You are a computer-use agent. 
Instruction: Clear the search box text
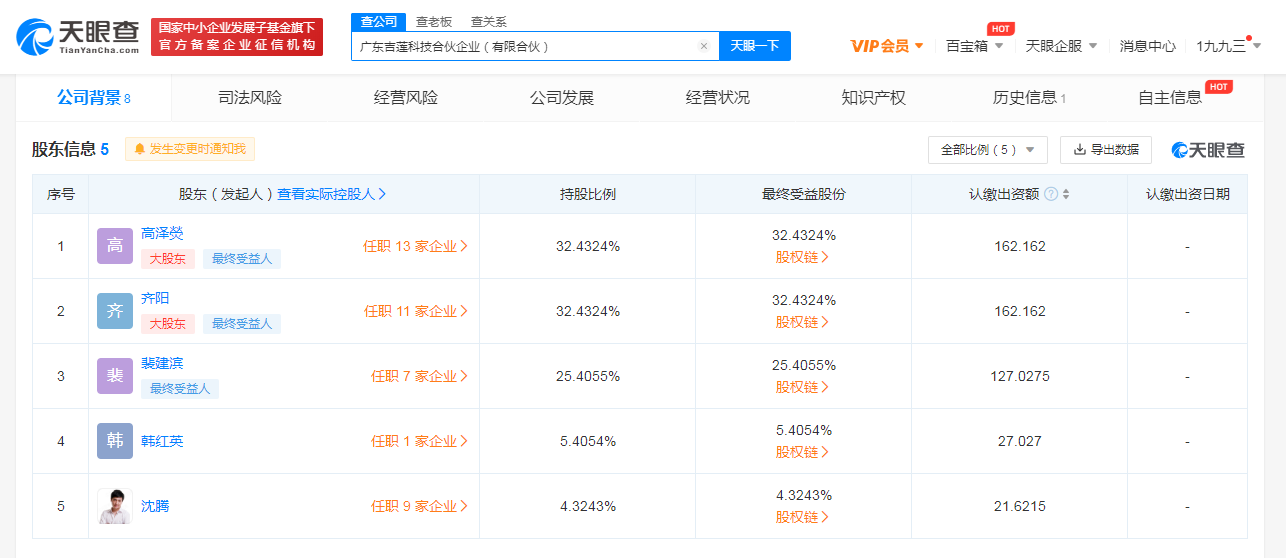pyautogui.click(x=703, y=46)
